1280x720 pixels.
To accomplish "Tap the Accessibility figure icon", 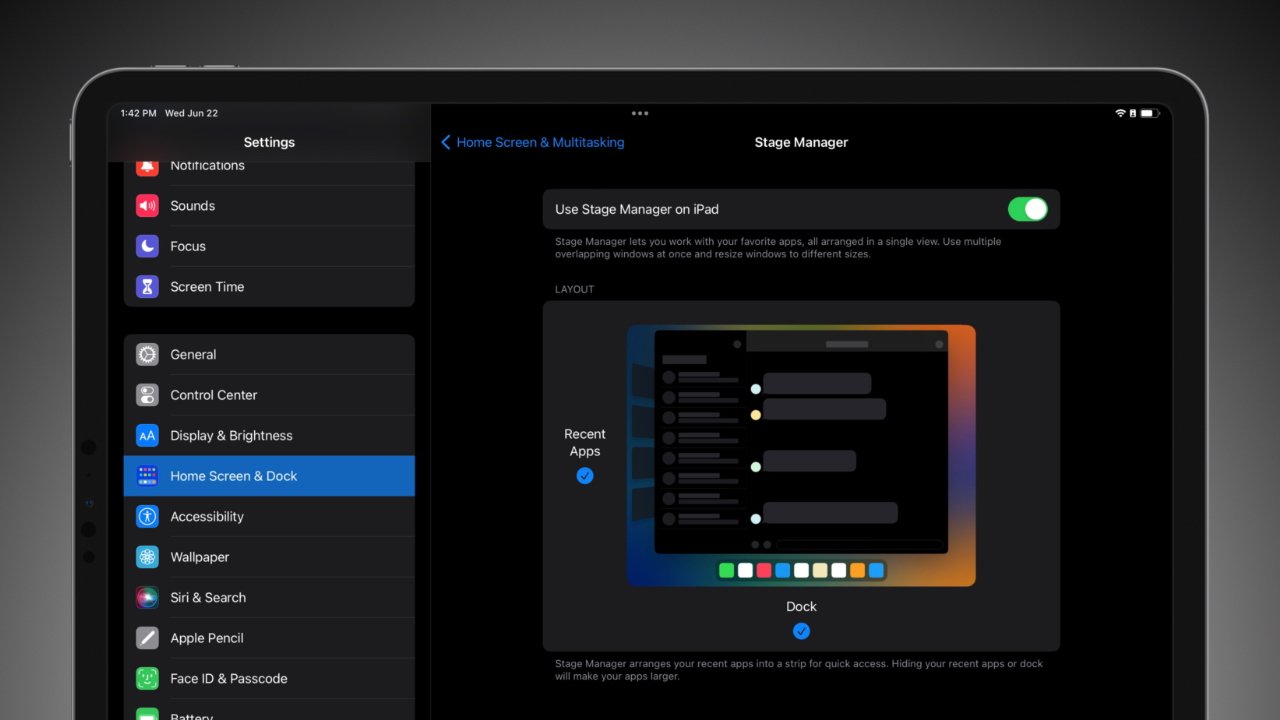I will (x=147, y=517).
